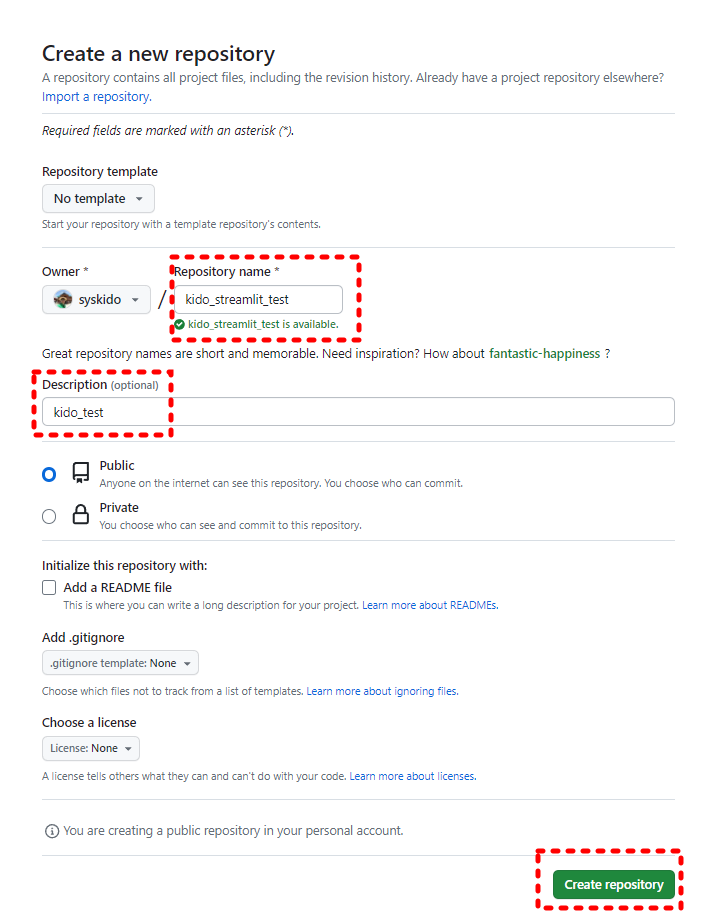
Task: Open Learn more about ignoring files link
Action: [382, 691]
